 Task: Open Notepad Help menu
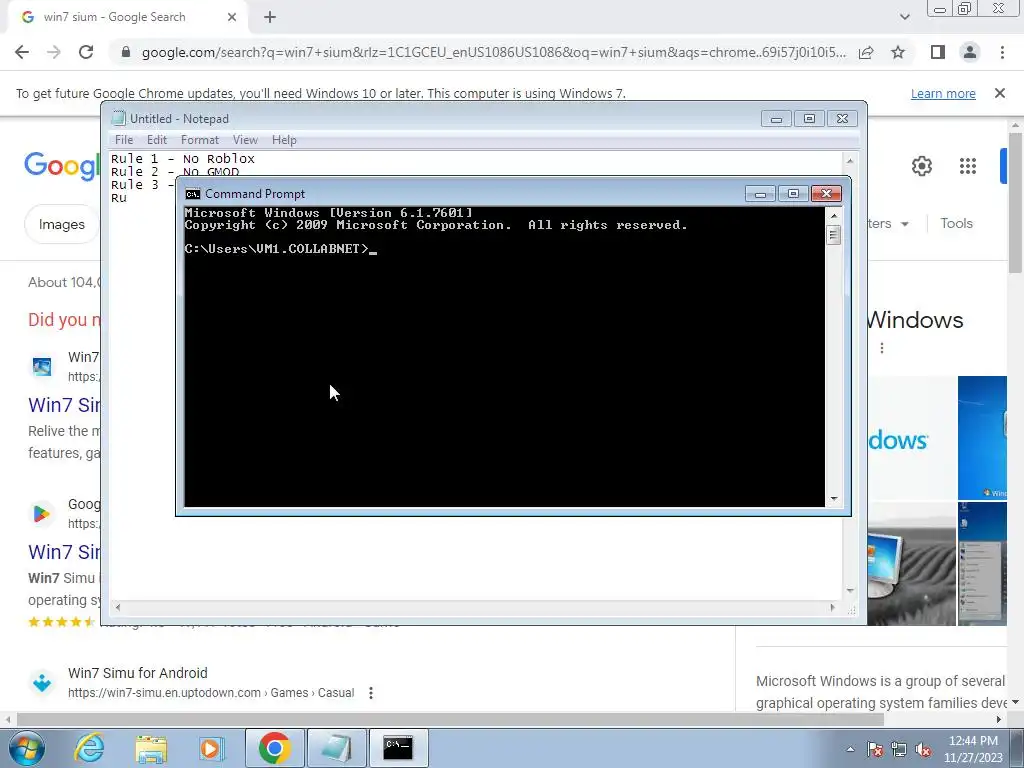click(284, 140)
